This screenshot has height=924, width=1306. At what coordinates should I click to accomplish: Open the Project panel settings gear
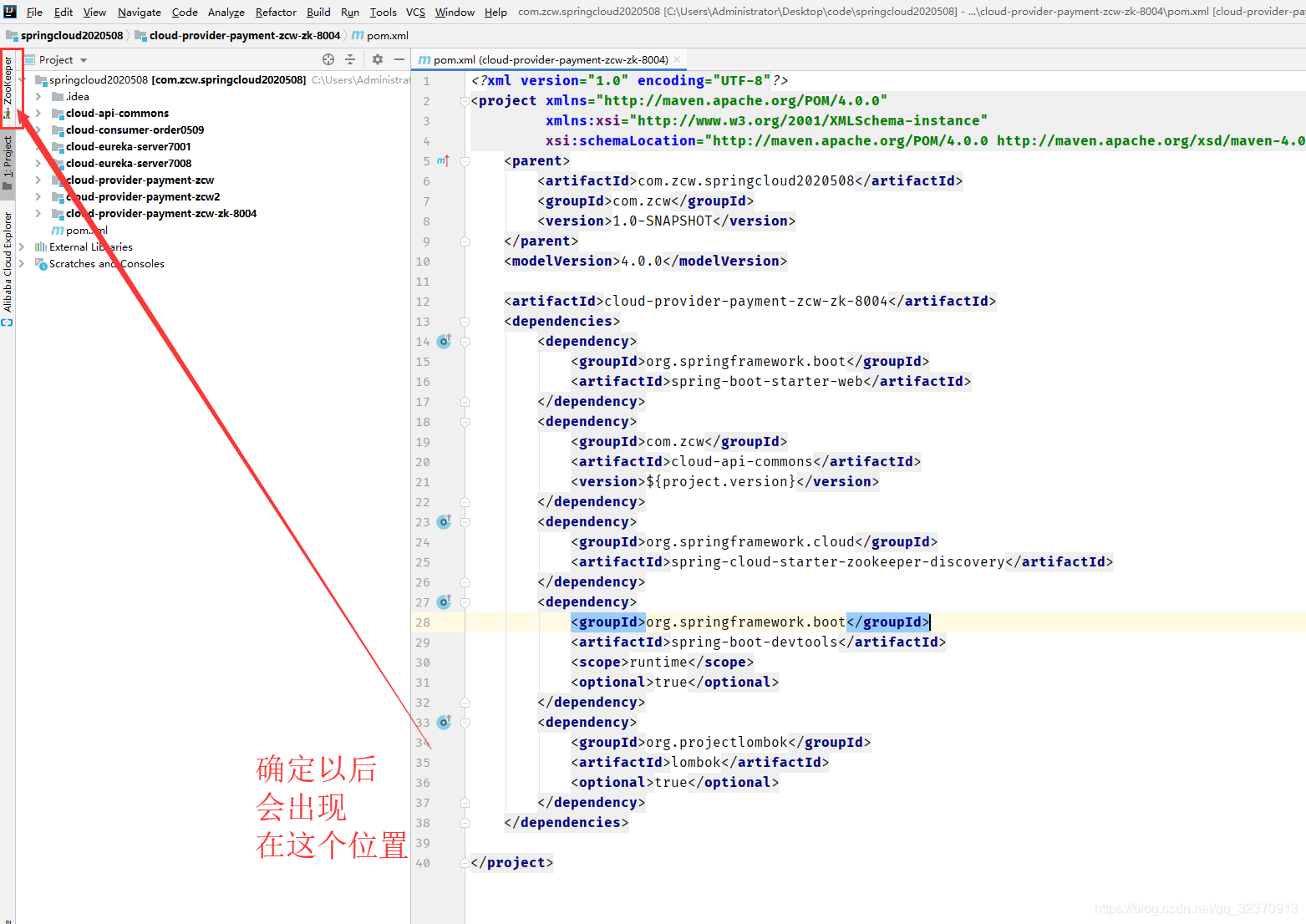pyautogui.click(x=376, y=59)
